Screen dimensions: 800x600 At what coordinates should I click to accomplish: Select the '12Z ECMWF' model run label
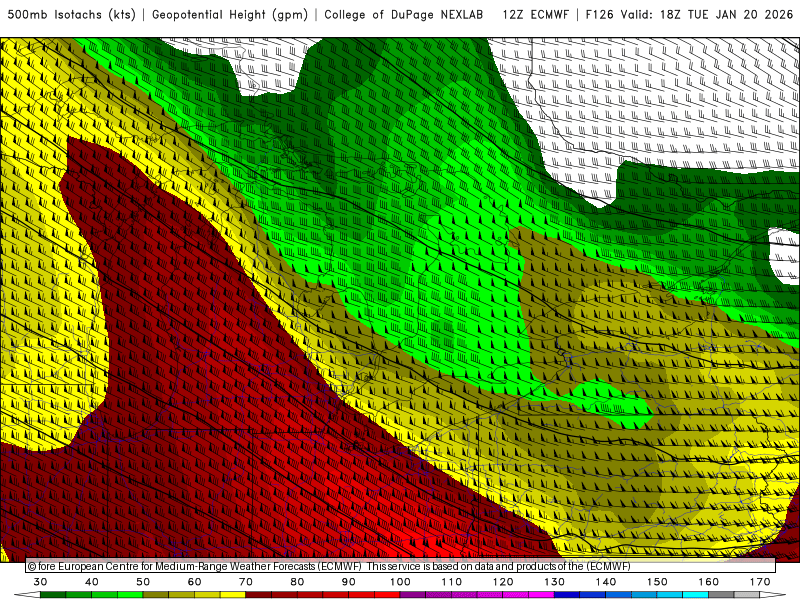coord(535,14)
